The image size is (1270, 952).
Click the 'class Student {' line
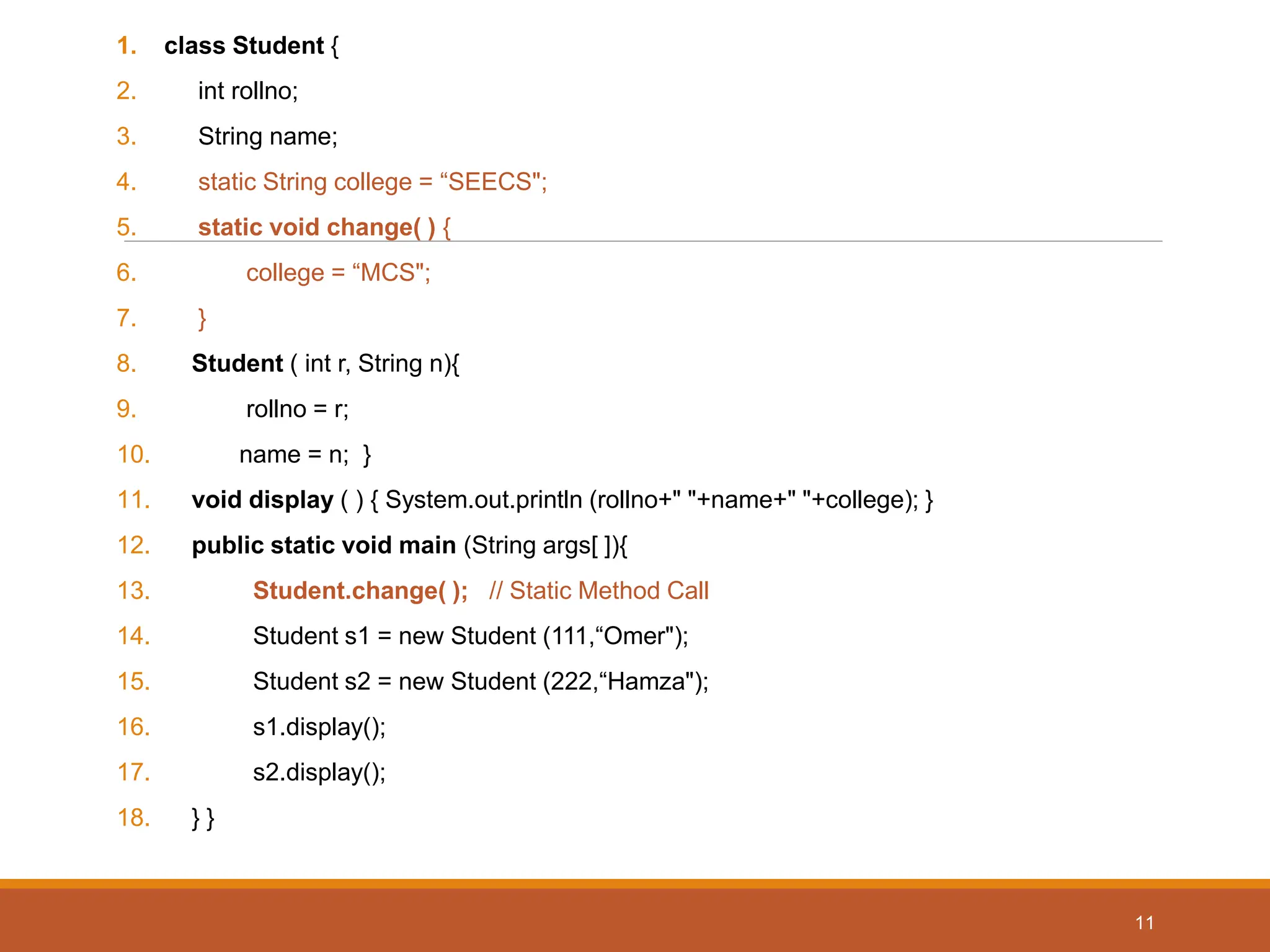coord(251,46)
